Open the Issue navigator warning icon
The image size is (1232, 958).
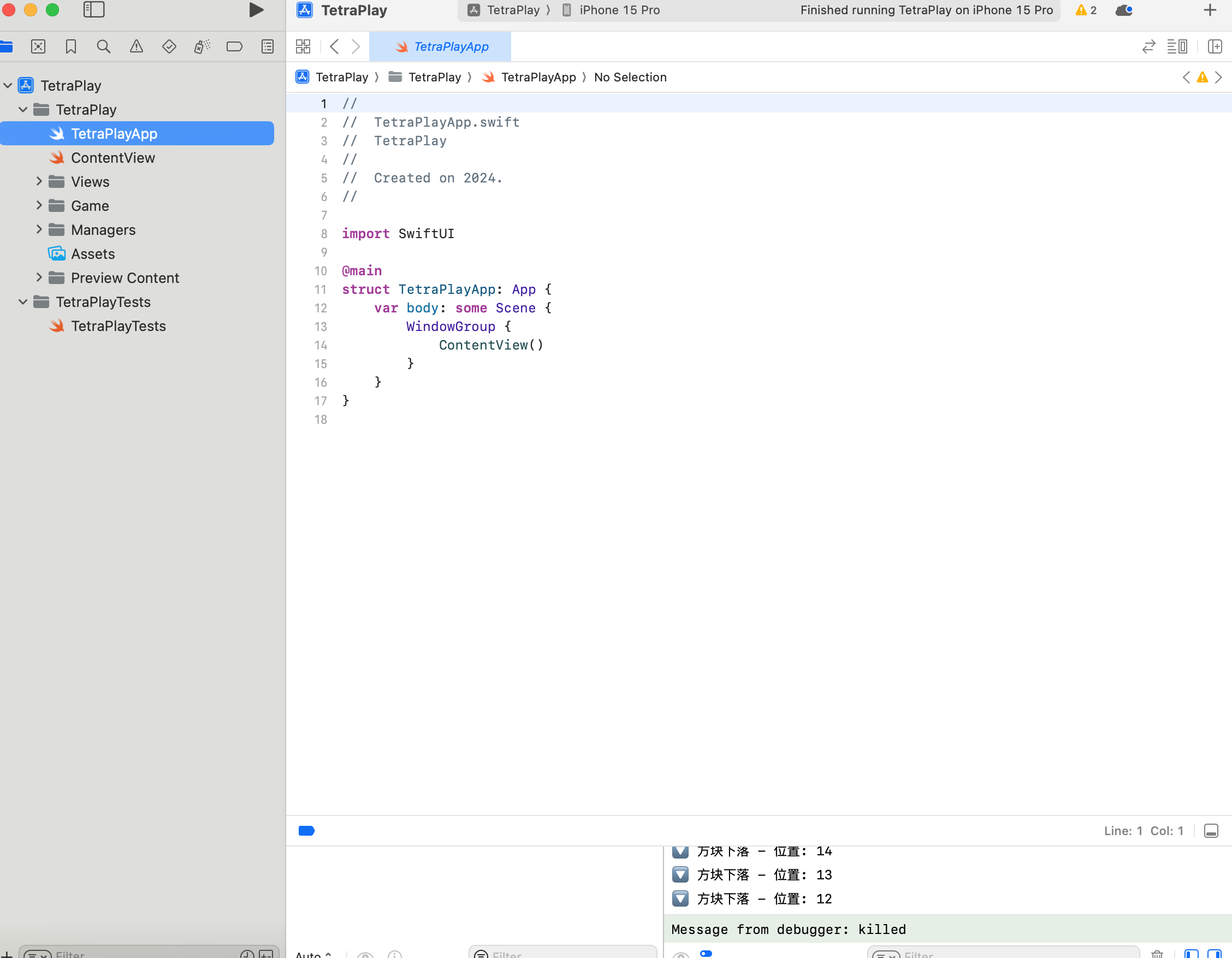136,46
